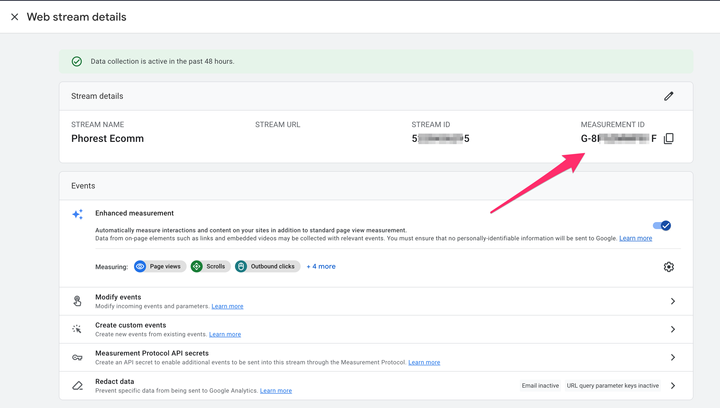
Task: Click the Redact data eraser icon
Action: [x=78, y=385]
